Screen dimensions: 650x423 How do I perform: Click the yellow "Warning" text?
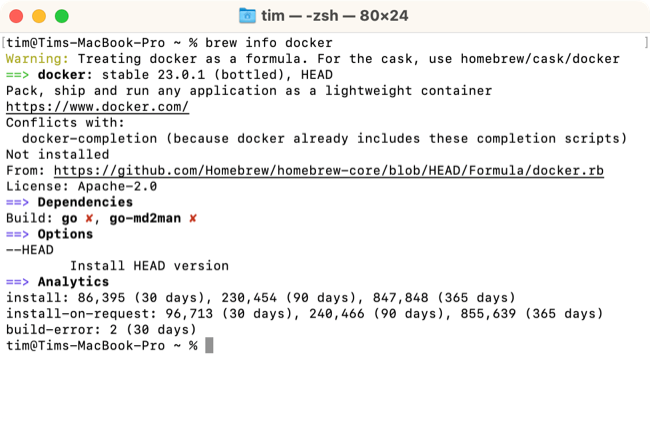click(34, 59)
